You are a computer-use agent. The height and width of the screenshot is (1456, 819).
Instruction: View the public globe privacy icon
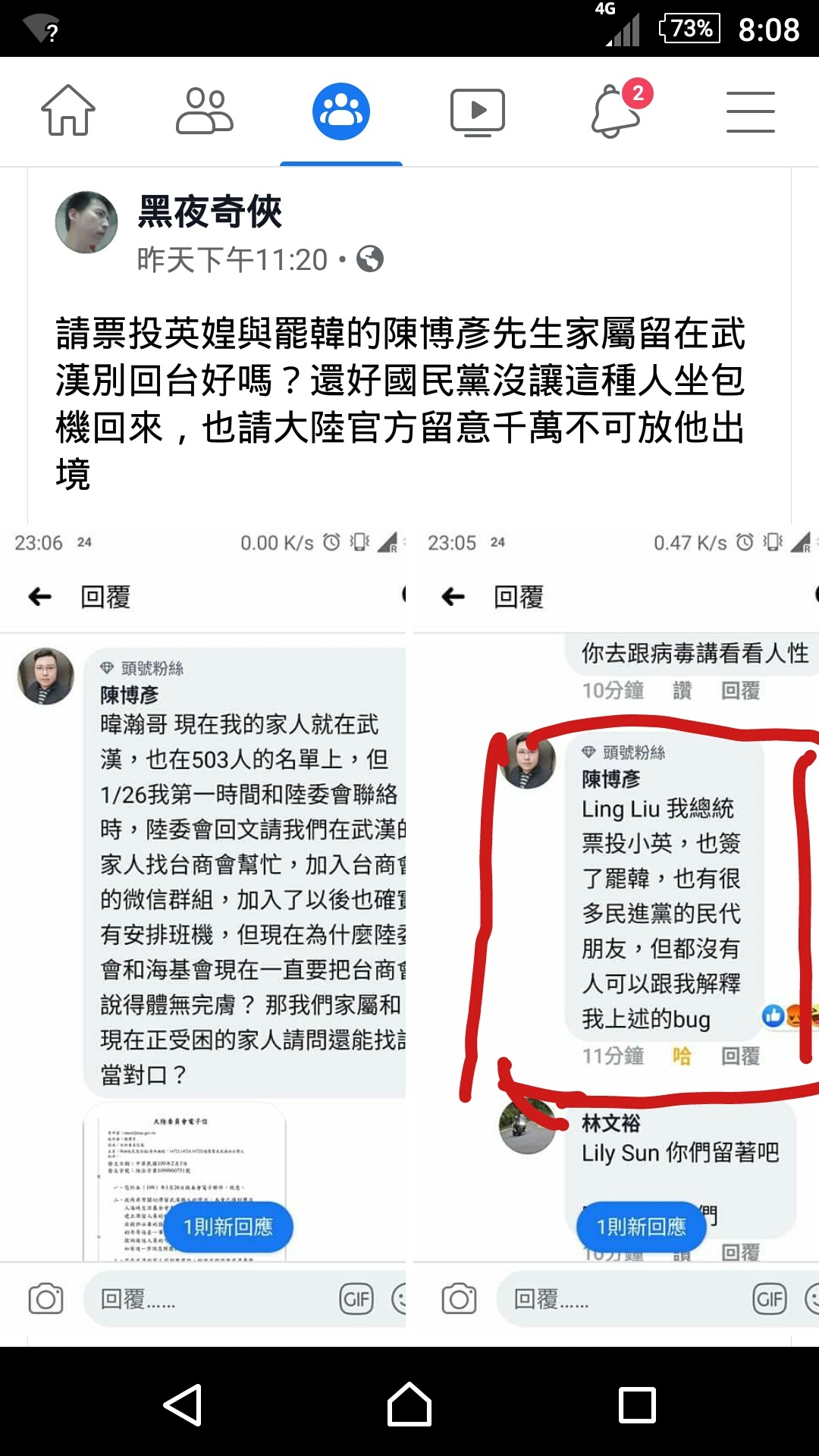pyautogui.click(x=370, y=259)
